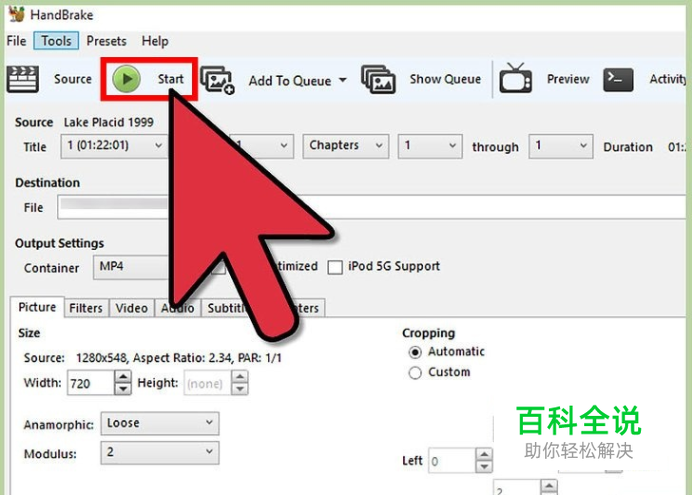The height and width of the screenshot is (495, 692).
Task: Click the Activity label in toolbar
Action: click(668, 79)
